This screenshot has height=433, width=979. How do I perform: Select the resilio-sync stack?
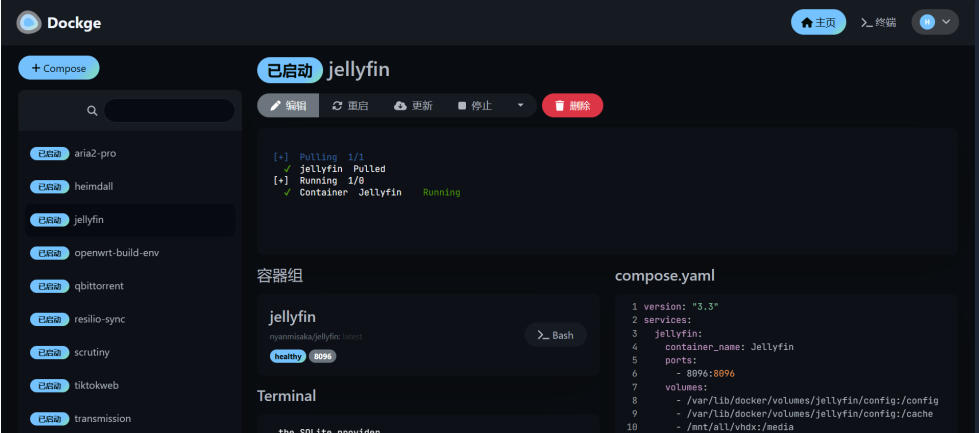[130, 319]
